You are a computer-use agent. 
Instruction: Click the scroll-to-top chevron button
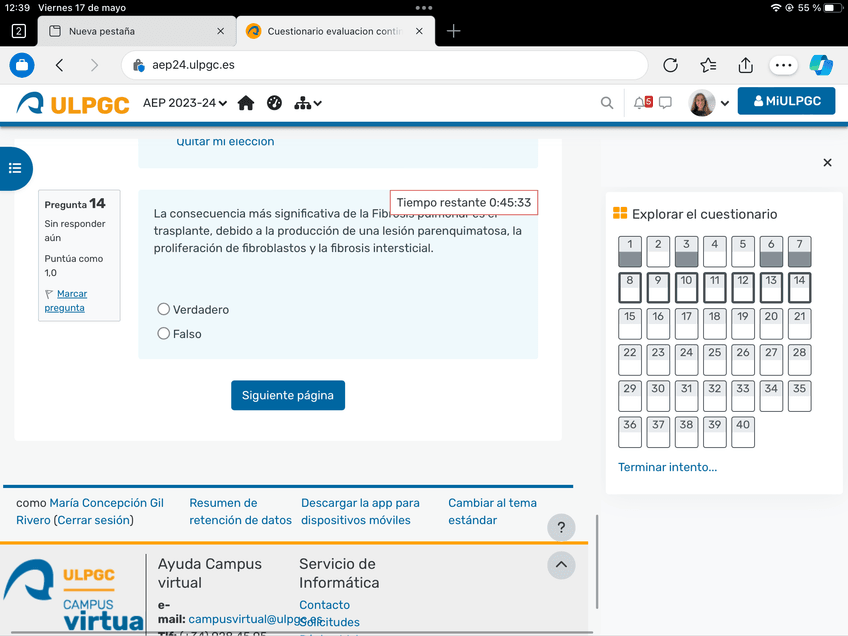pyautogui.click(x=561, y=565)
